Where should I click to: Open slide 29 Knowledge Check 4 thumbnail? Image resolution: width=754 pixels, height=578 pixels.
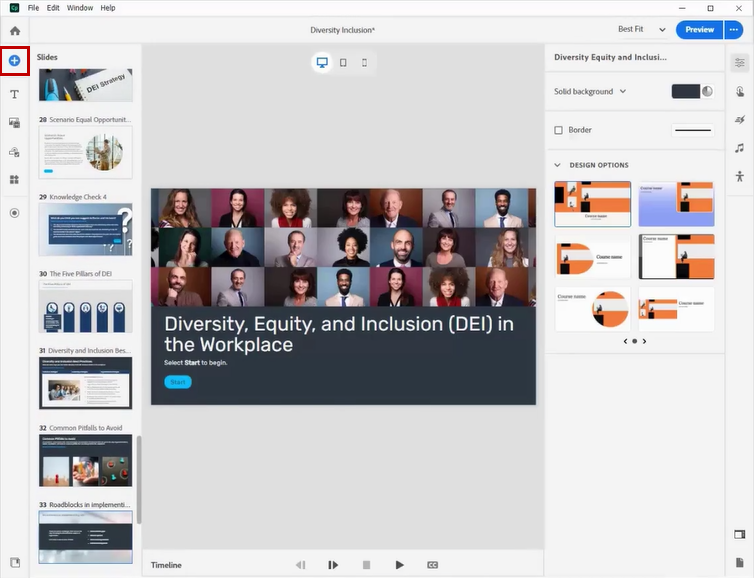[86, 229]
